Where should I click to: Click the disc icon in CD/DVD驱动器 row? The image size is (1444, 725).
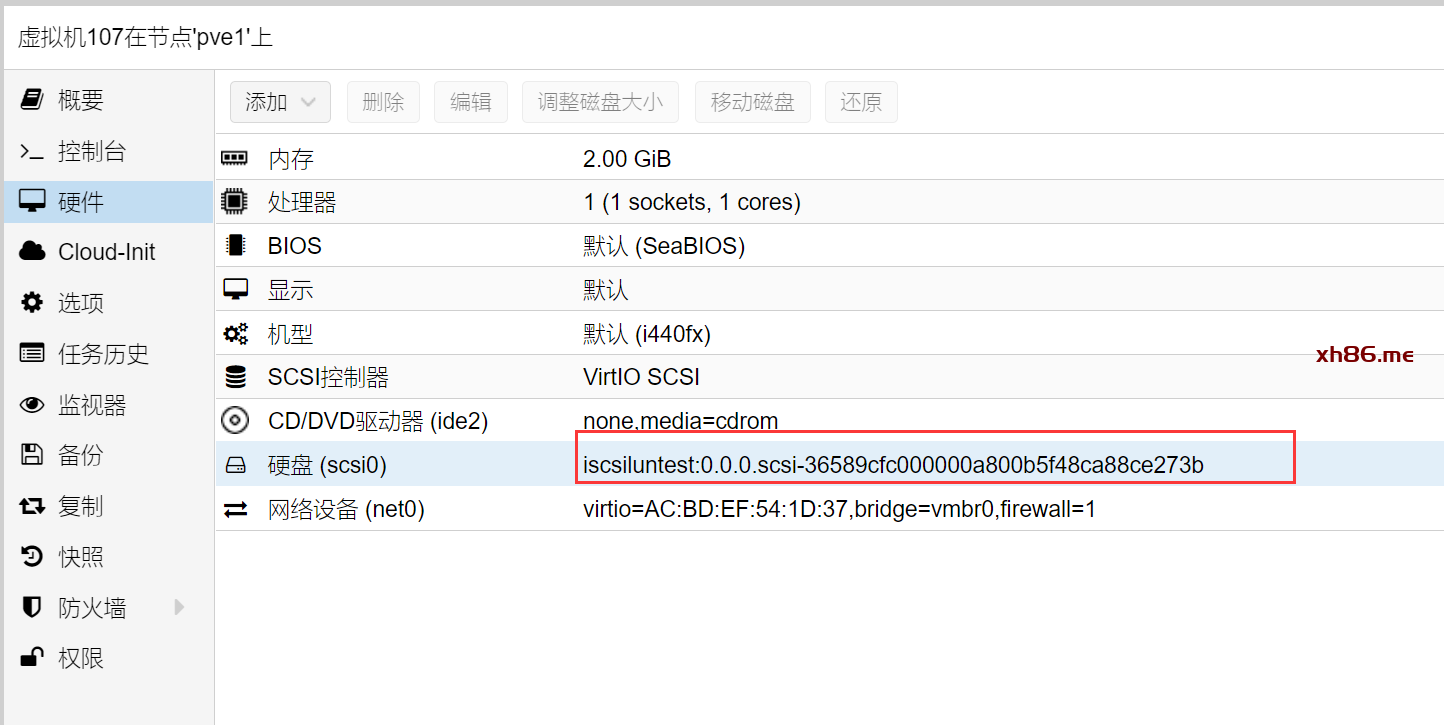[235, 421]
